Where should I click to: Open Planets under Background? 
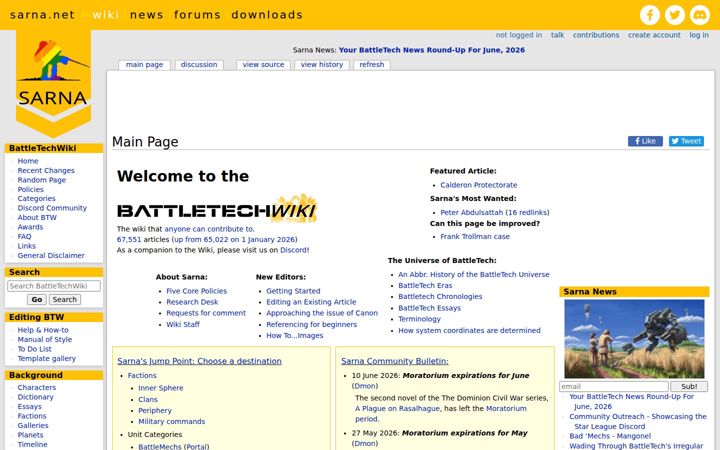30,435
